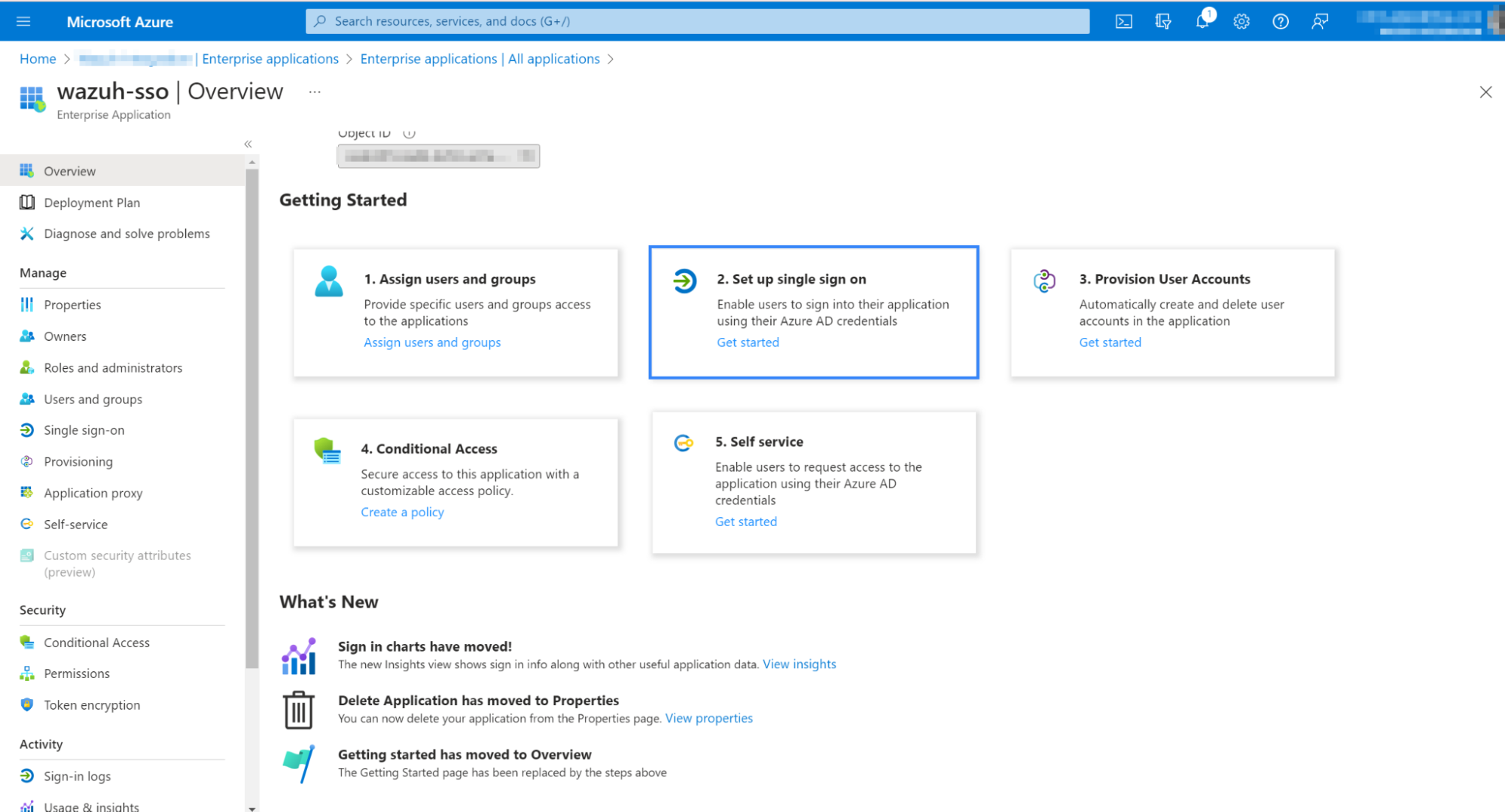Viewport: 1505px width, 812px height.
Task: Open Cloud Shell icon in top bar
Action: click(x=1123, y=21)
